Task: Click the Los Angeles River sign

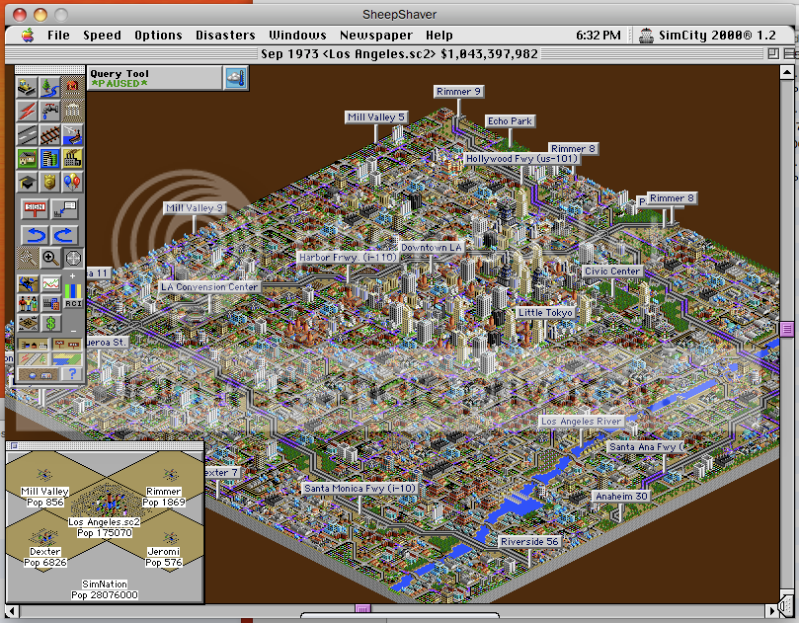Action: 581,421
